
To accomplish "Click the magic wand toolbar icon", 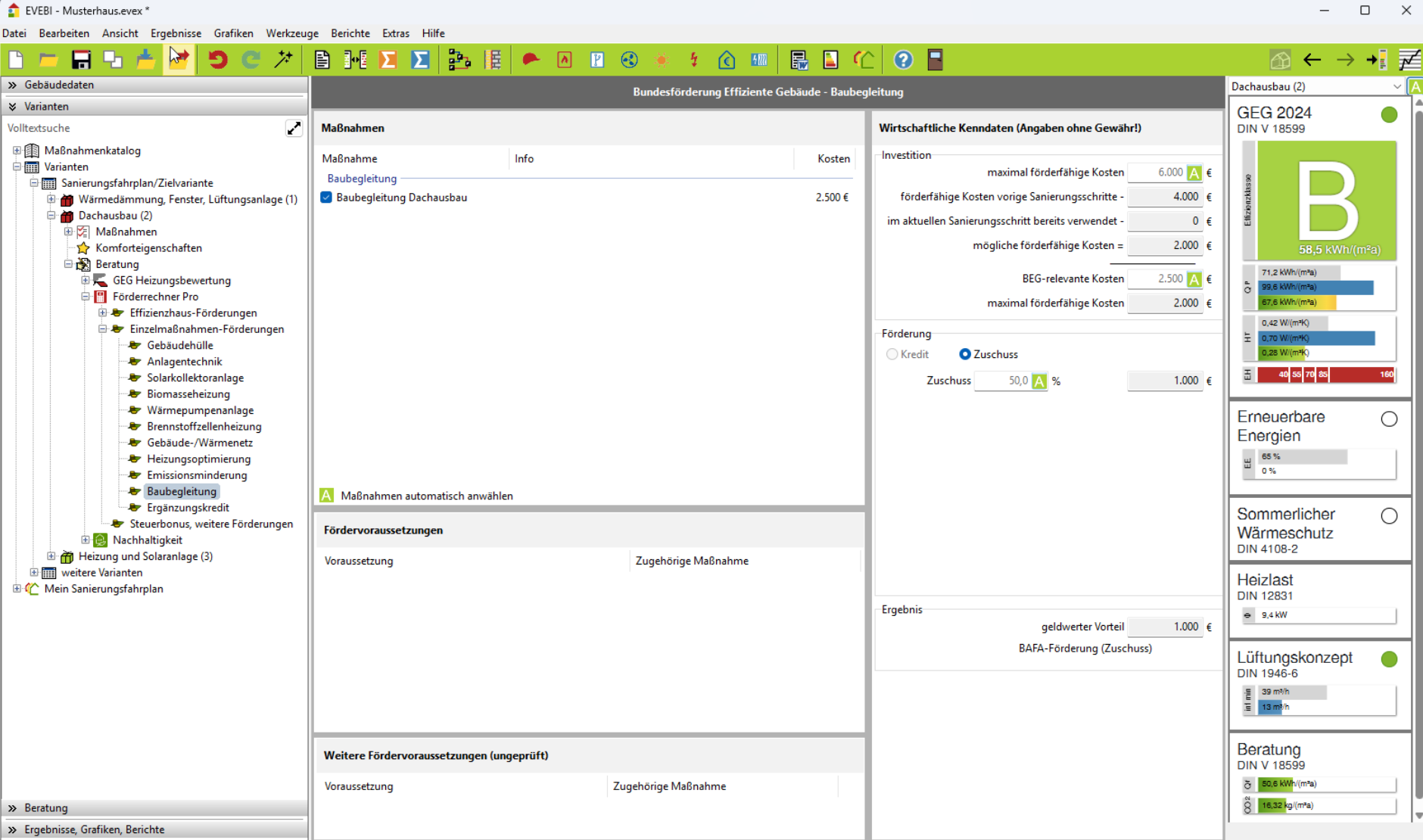I will pos(284,60).
